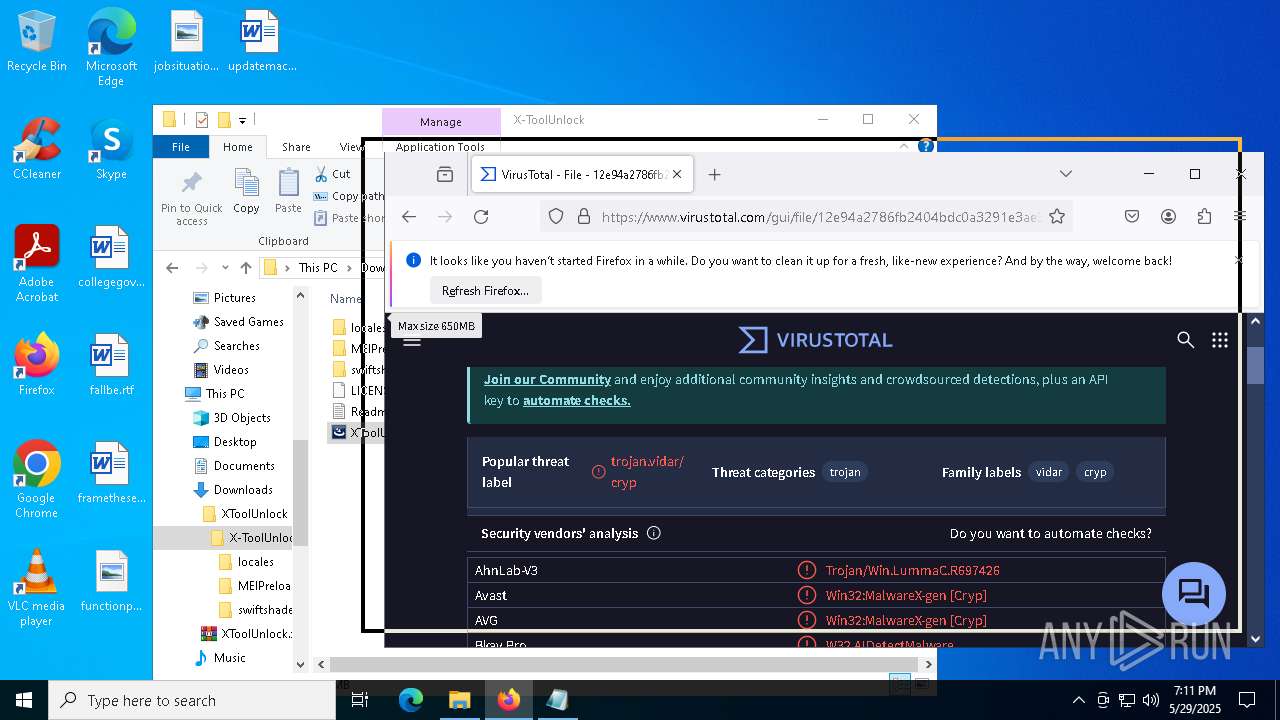1280x720 pixels.
Task: Click the cryp family label
Action: [1095, 472]
